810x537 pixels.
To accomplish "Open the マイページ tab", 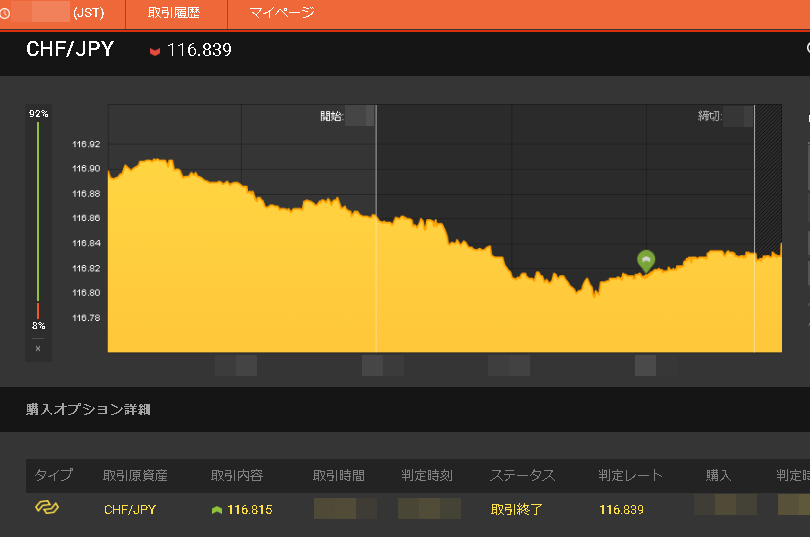I will [x=282, y=13].
